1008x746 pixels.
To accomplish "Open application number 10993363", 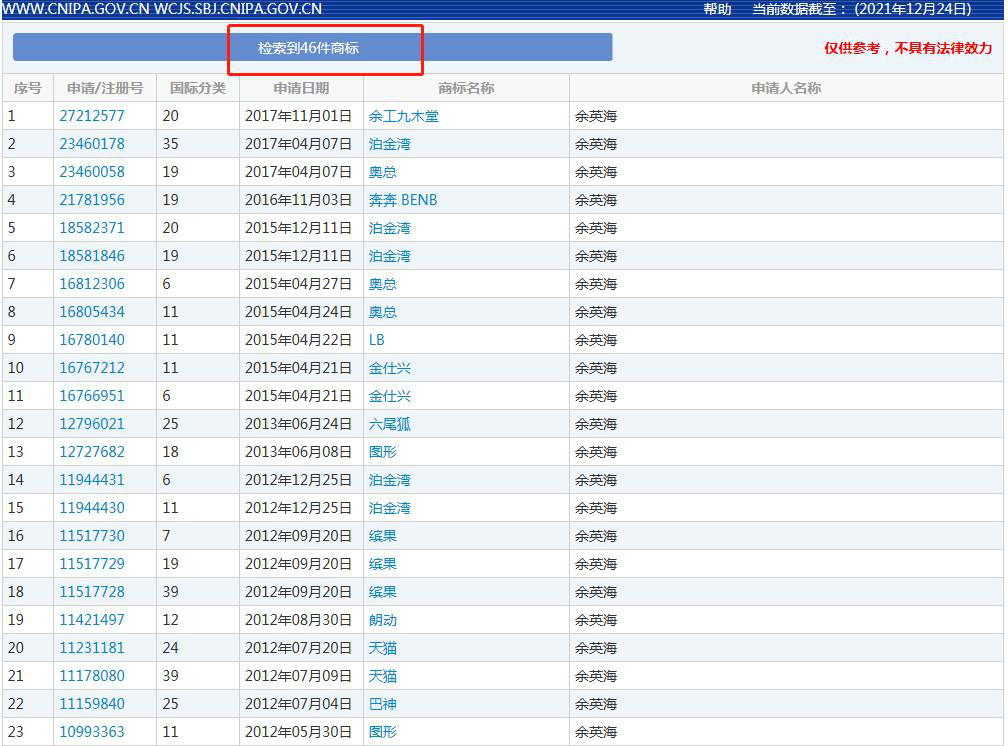I will click(92, 732).
